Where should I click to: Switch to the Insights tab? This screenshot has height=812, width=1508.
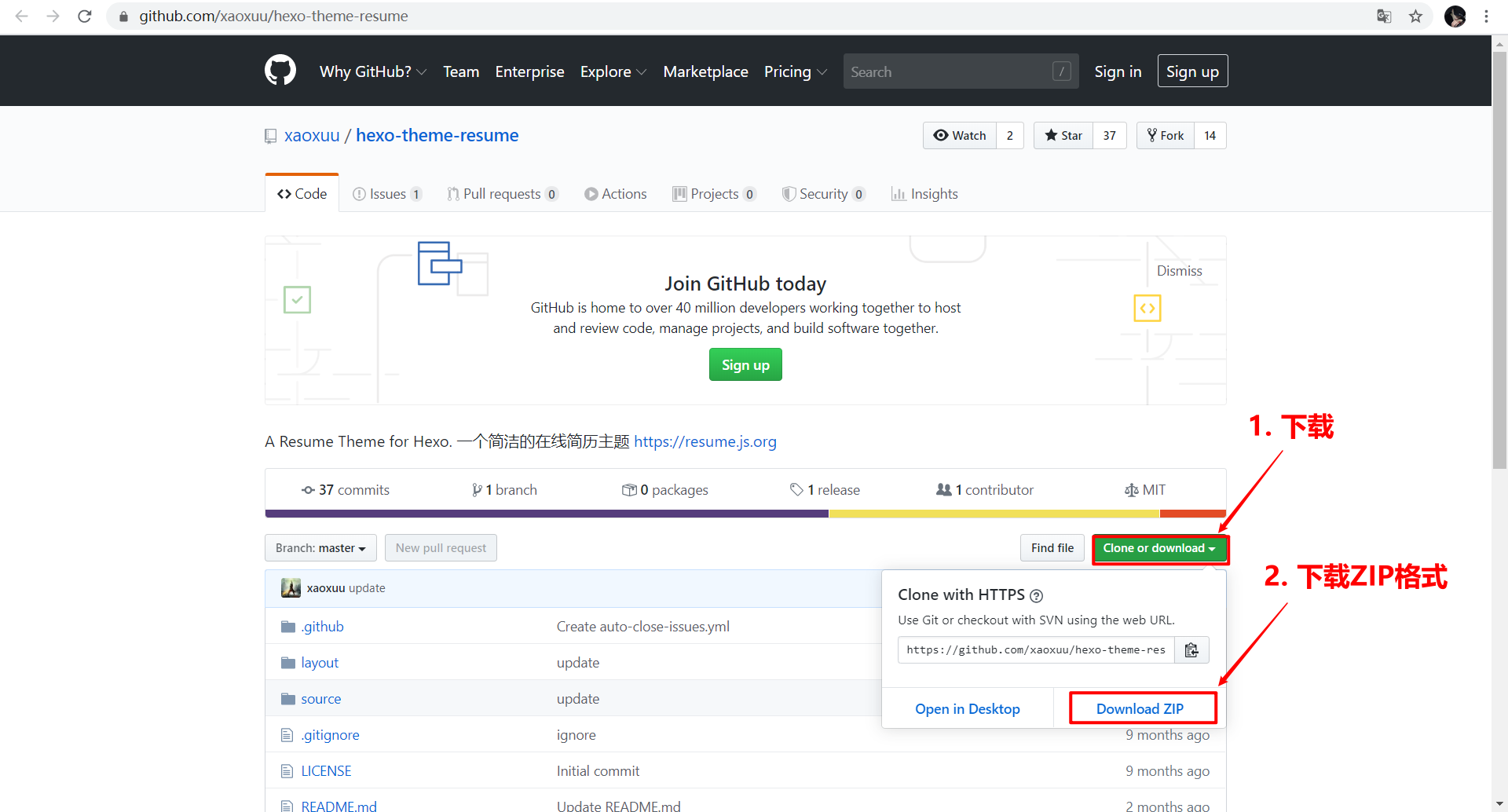pyautogui.click(x=924, y=194)
